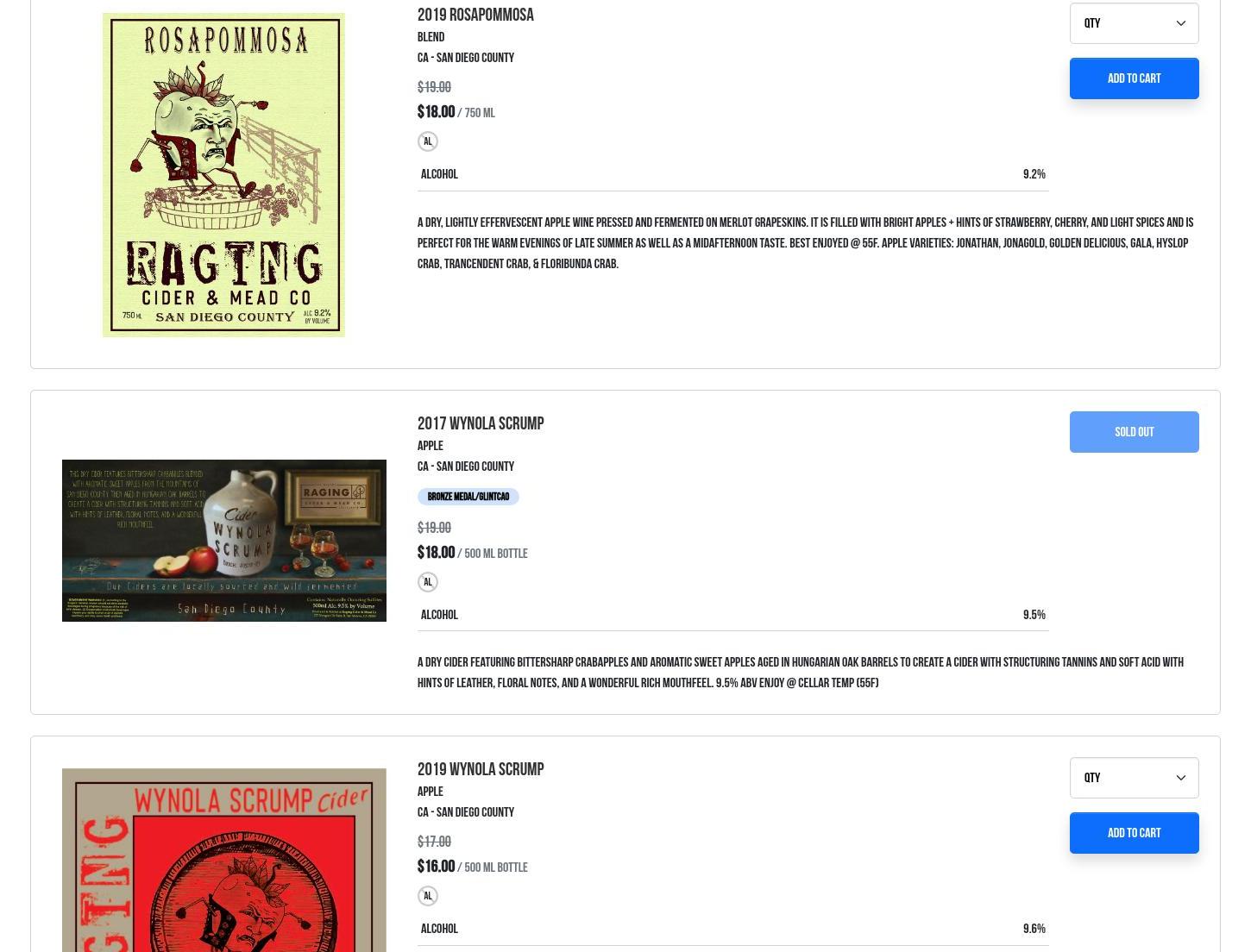The image size is (1251, 952).
Task: Open the 2019 Wynola Scrump product title
Action: (481, 769)
